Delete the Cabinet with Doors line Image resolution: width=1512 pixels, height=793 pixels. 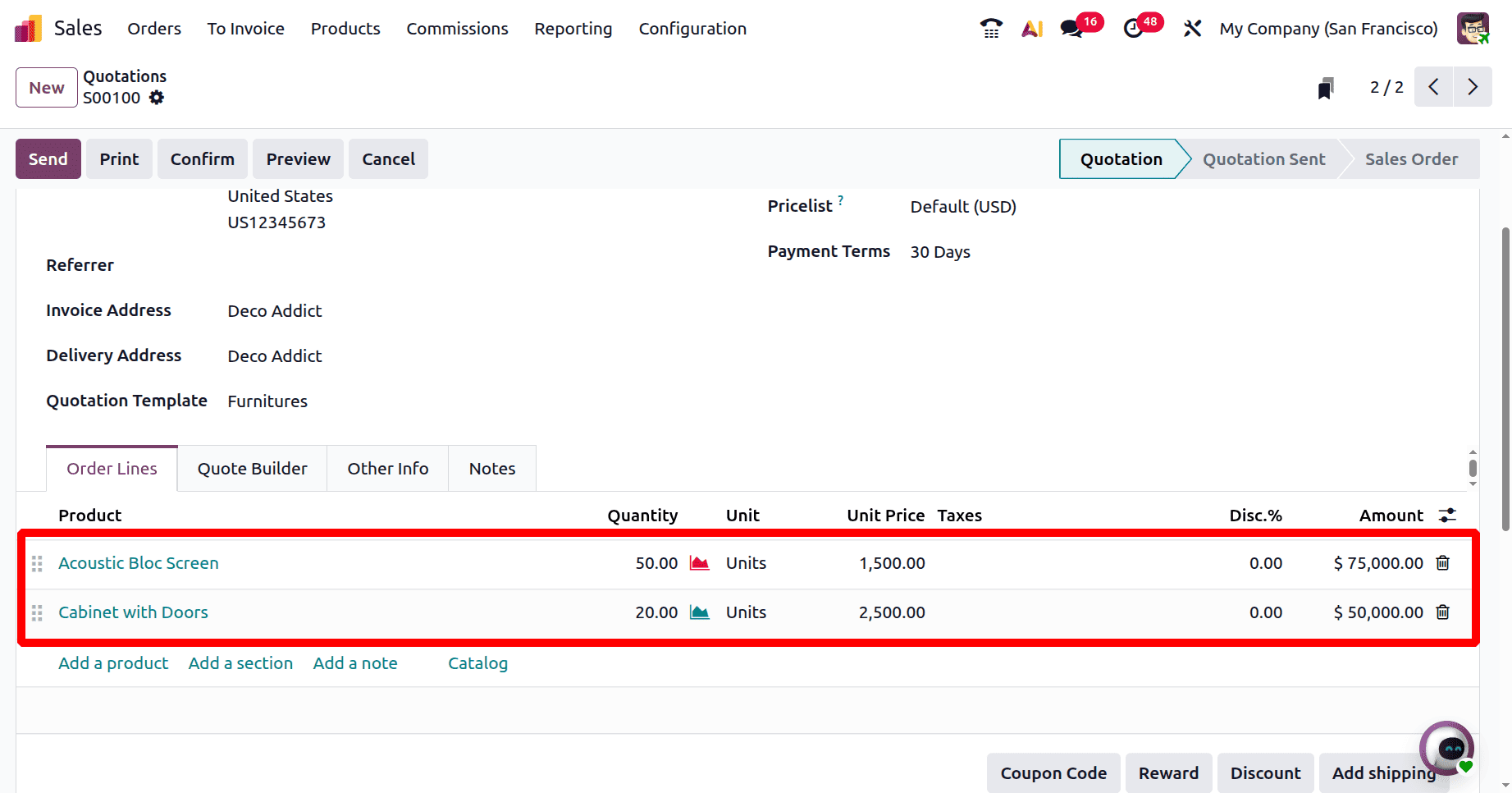(1442, 612)
